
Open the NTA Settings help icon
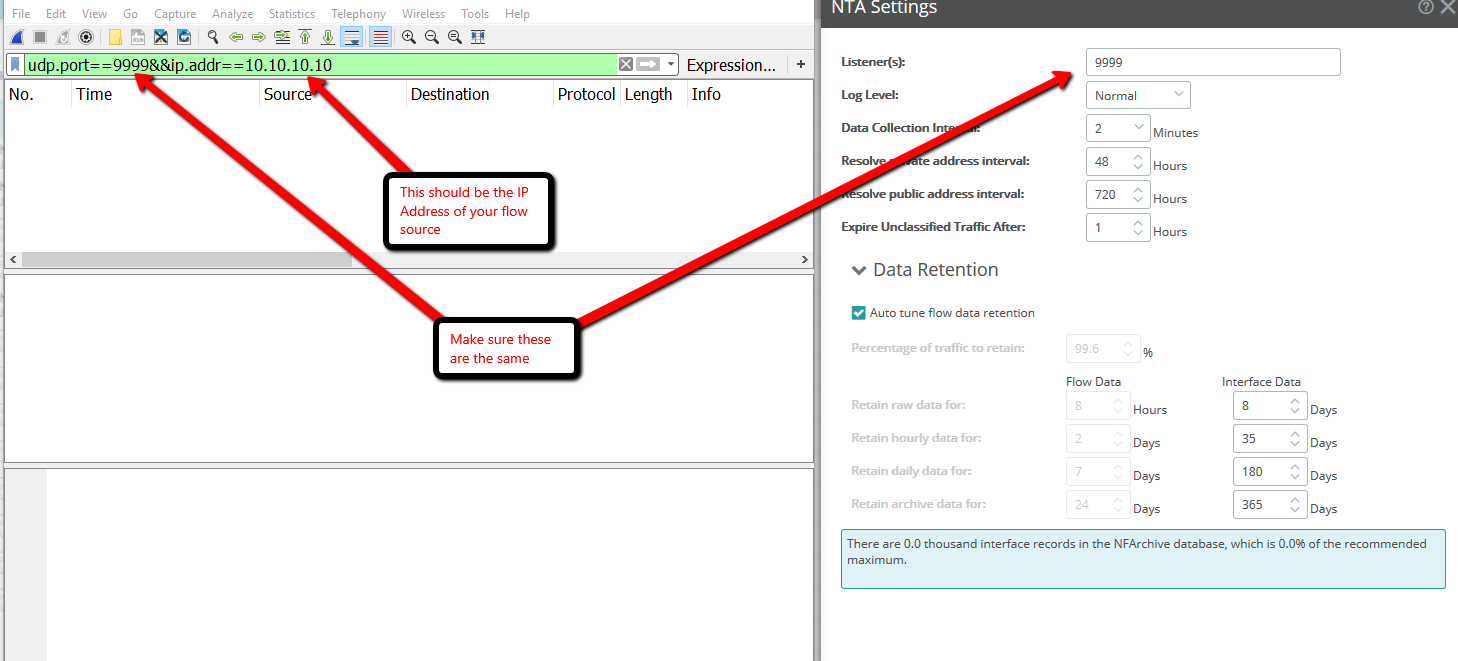(x=1426, y=7)
